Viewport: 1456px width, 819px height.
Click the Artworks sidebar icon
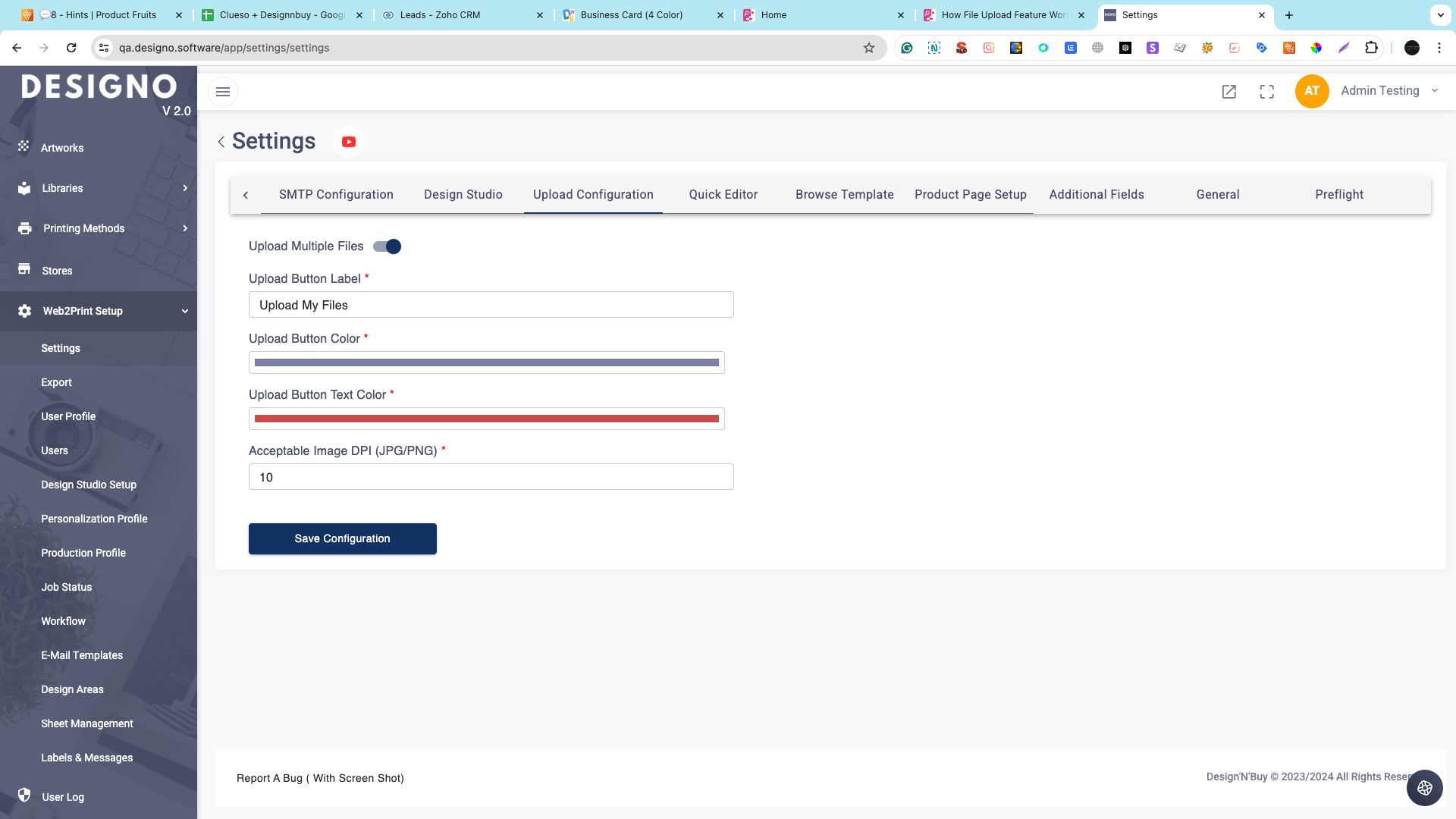pos(24,147)
